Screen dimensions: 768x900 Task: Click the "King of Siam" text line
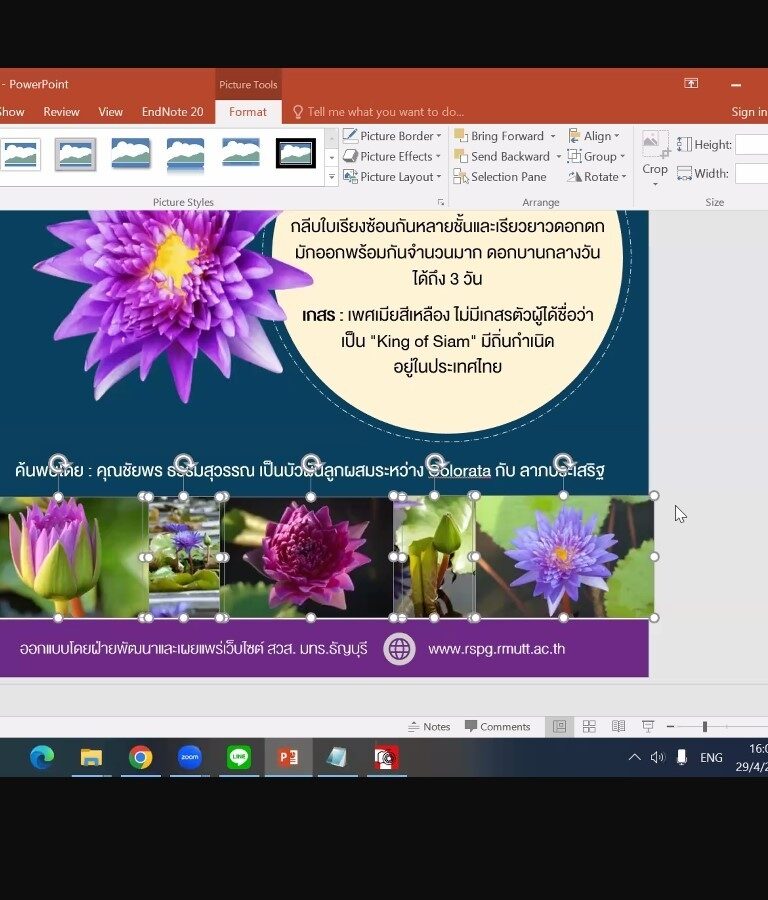[448, 342]
